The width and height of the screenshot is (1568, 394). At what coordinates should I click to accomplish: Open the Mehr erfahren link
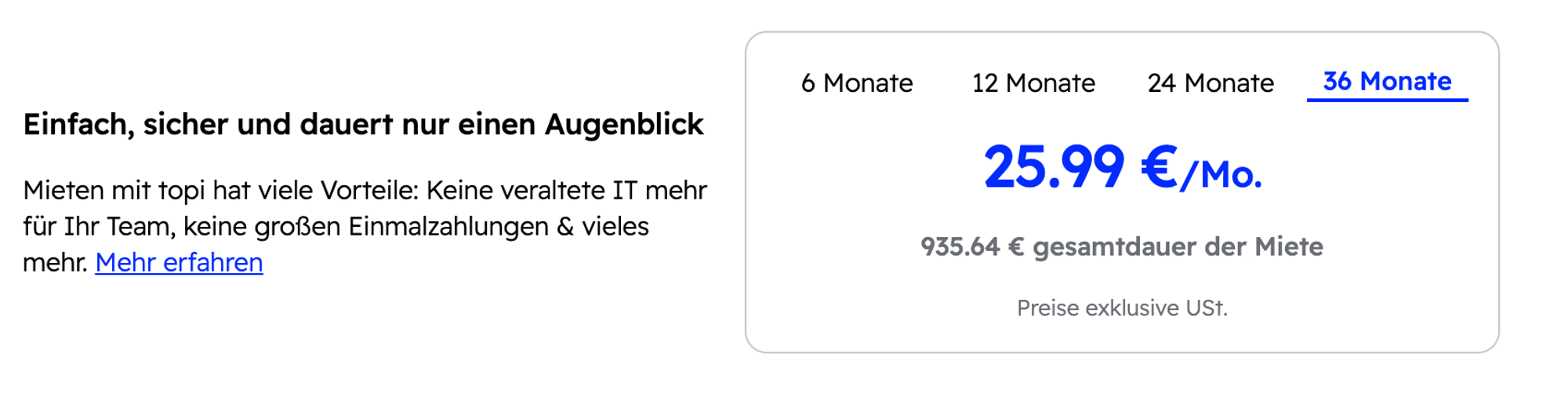(x=179, y=262)
